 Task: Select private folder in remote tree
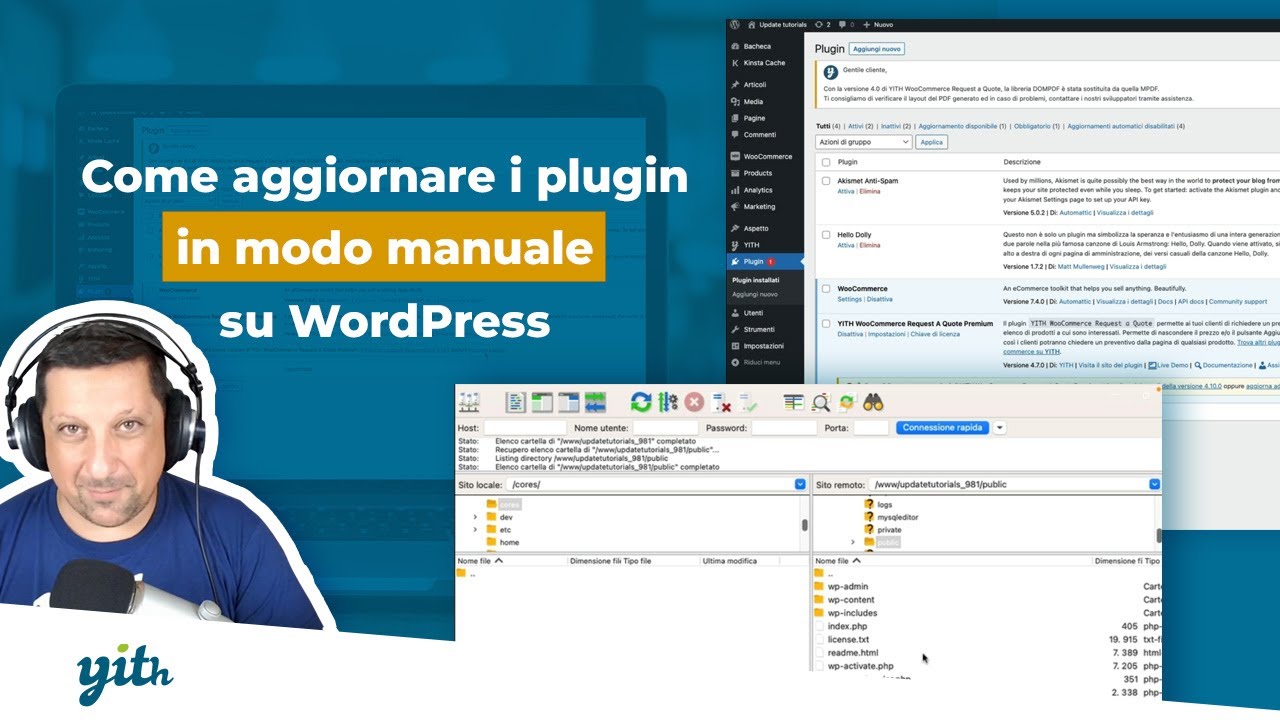882,530
